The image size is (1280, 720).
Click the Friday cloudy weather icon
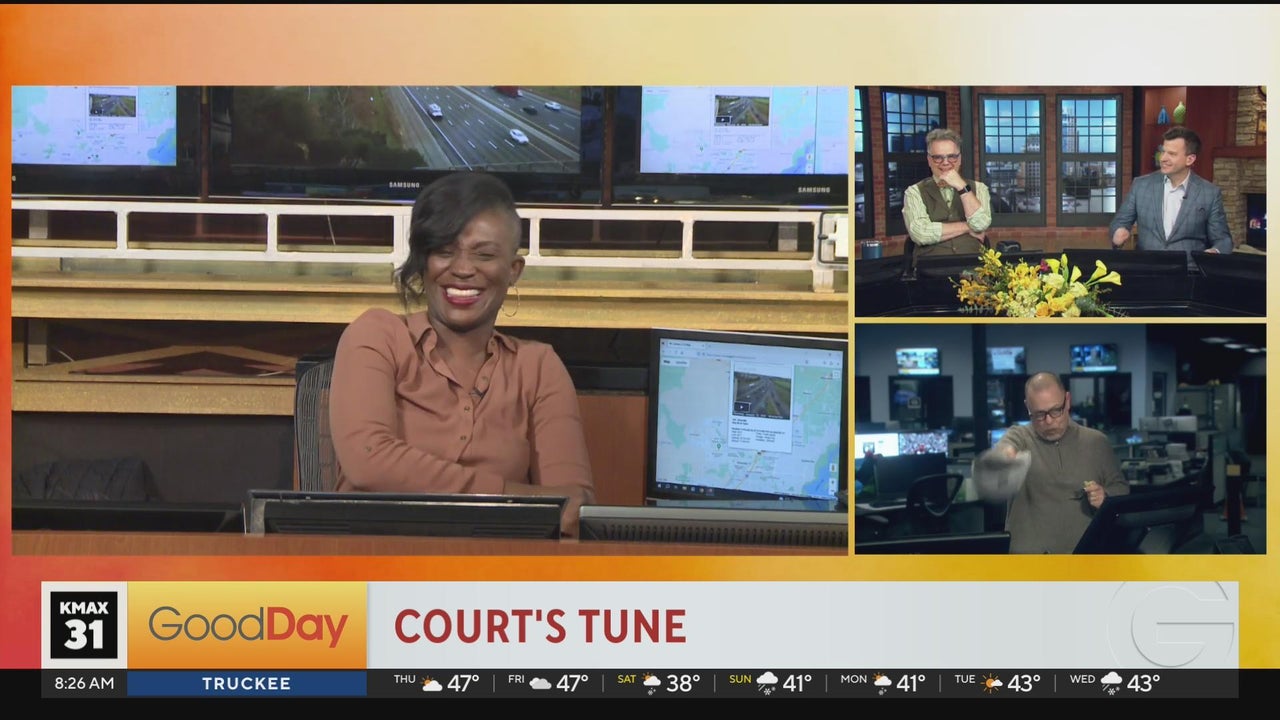[x=540, y=684]
